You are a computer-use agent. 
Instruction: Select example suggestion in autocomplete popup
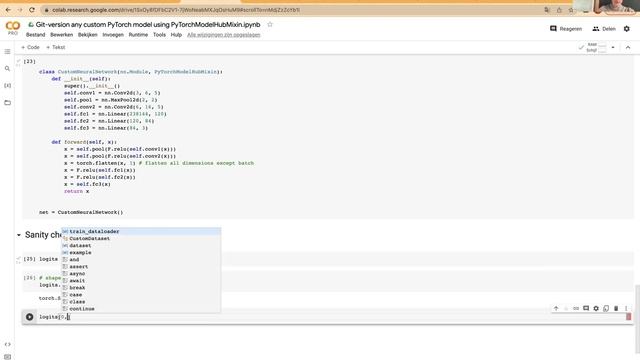click(x=141, y=253)
